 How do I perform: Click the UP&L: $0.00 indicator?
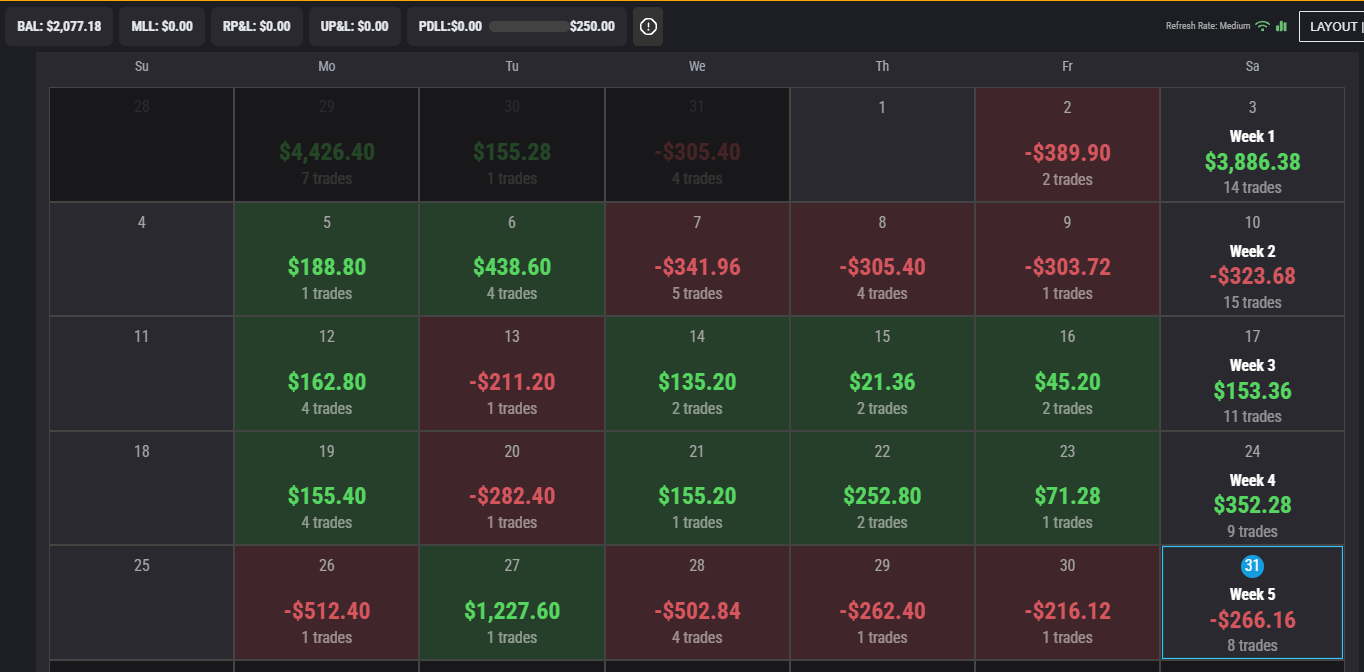(355, 26)
